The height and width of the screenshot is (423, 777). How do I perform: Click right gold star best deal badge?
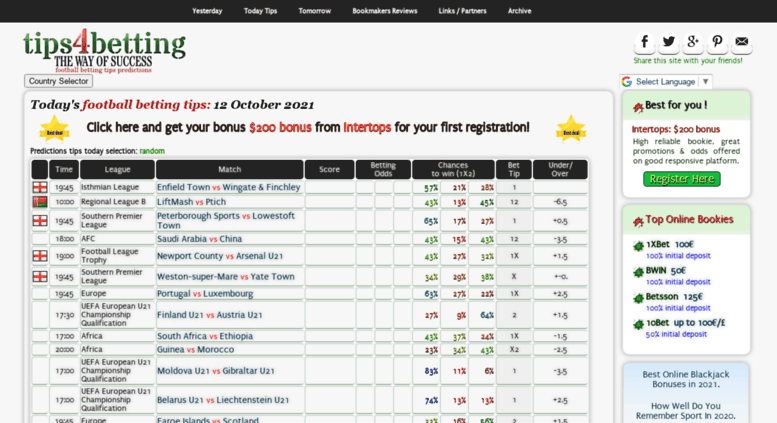click(x=571, y=129)
